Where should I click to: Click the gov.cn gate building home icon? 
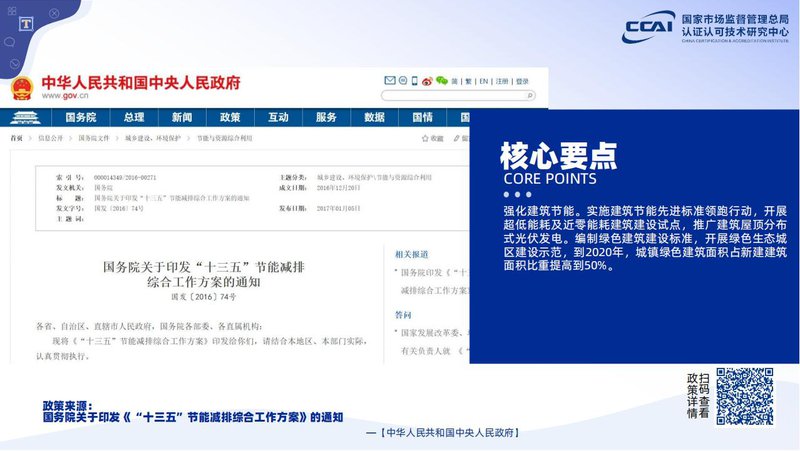[26, 117]
